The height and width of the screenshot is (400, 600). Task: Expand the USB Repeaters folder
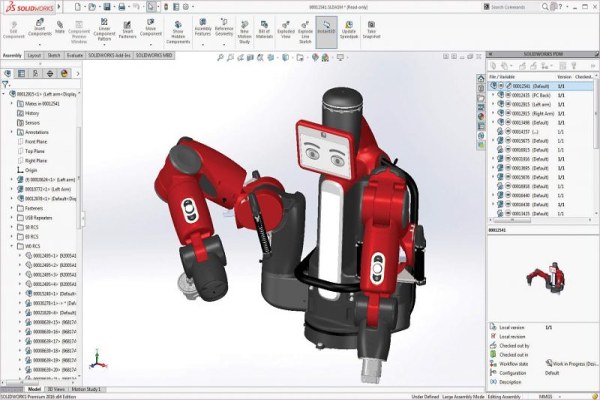click(x=11, y=218)
